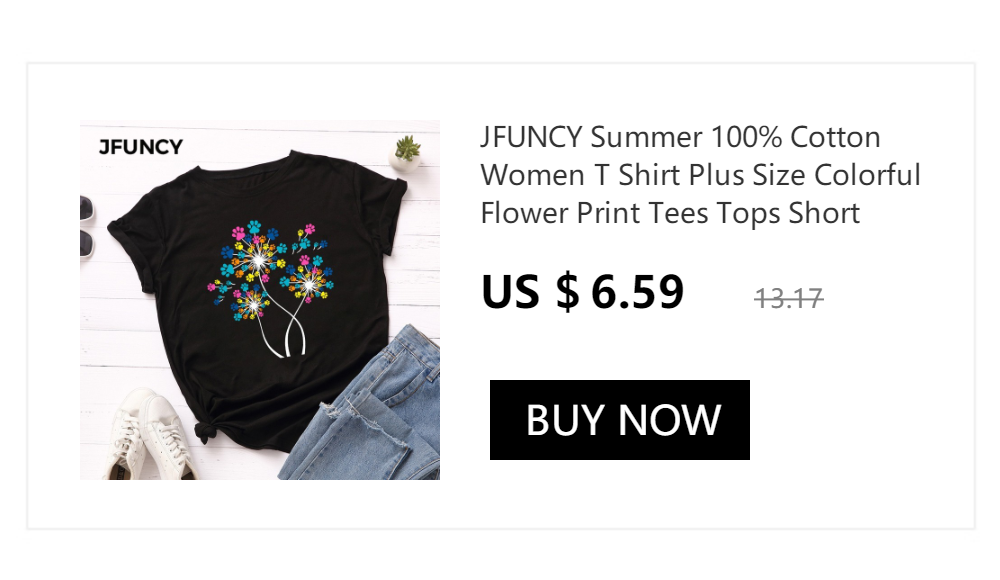Click the blue jeans in product photo

point(364,408)
